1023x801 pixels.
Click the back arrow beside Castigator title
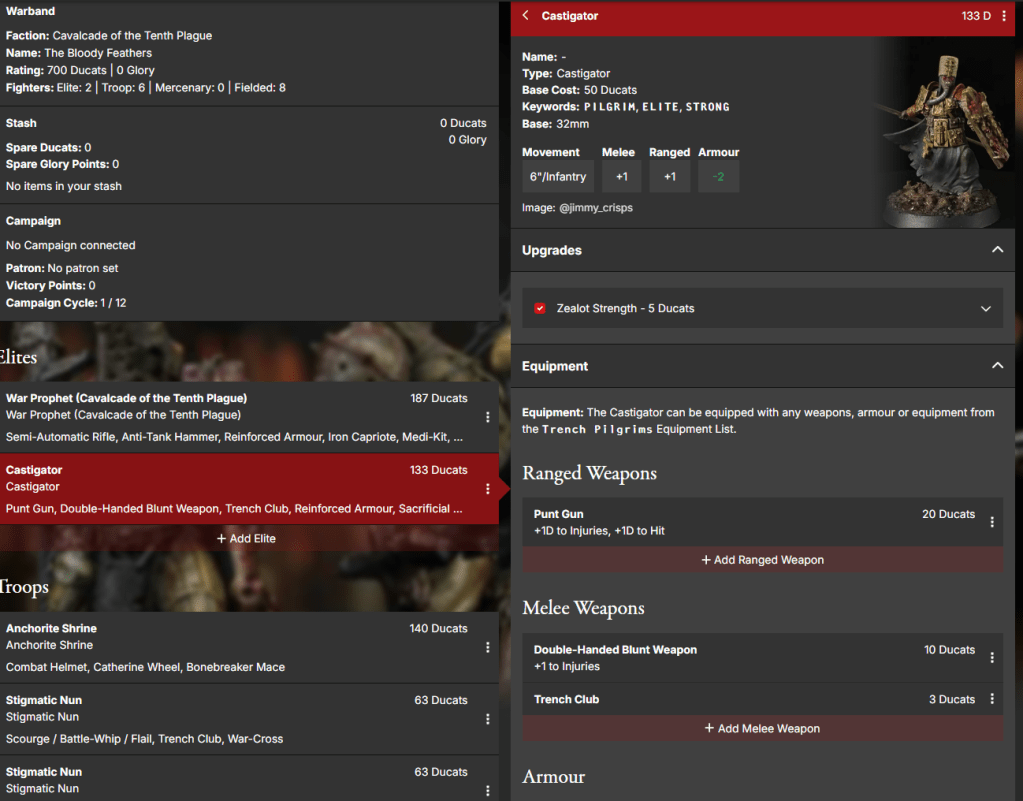tap(526, 16)
